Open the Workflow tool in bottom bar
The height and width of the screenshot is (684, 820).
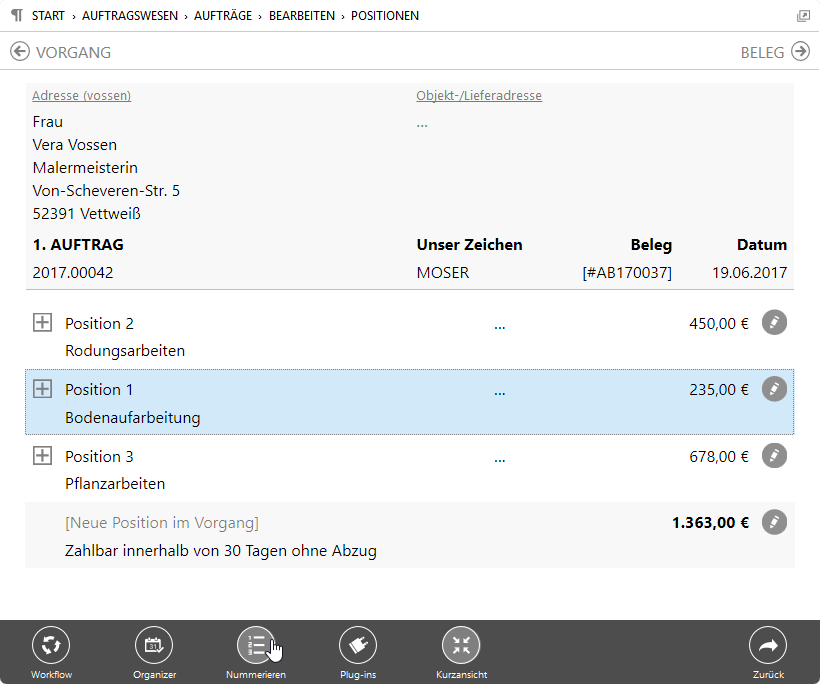pos(51,646)
